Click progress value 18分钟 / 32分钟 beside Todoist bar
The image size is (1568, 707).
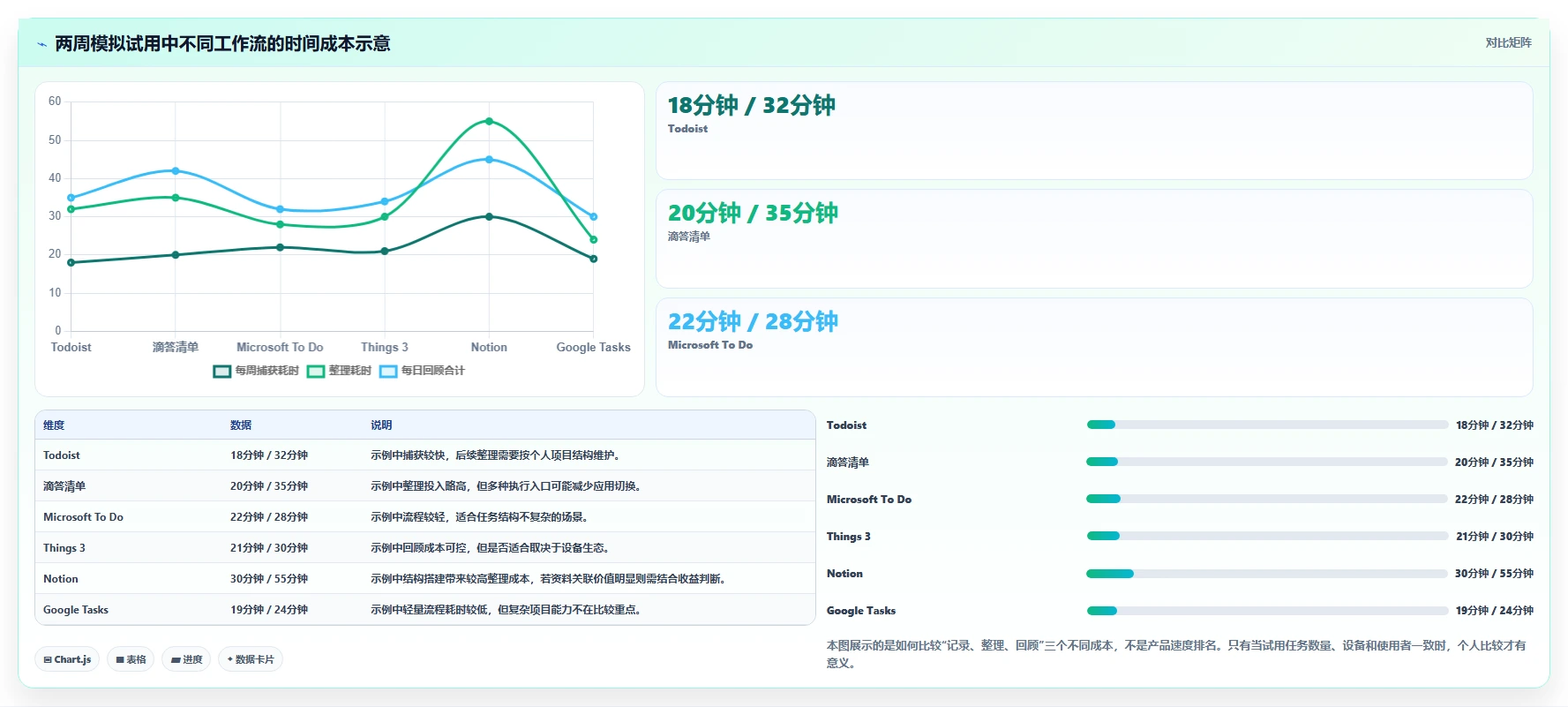coord(1495,425)
